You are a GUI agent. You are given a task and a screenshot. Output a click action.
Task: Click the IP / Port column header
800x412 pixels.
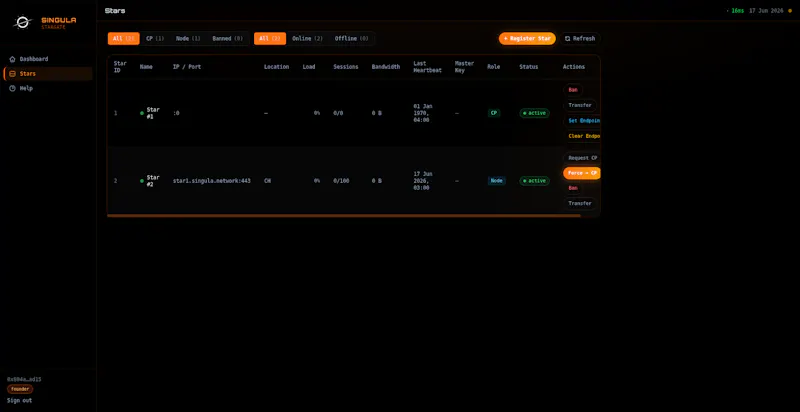(187, 67)
